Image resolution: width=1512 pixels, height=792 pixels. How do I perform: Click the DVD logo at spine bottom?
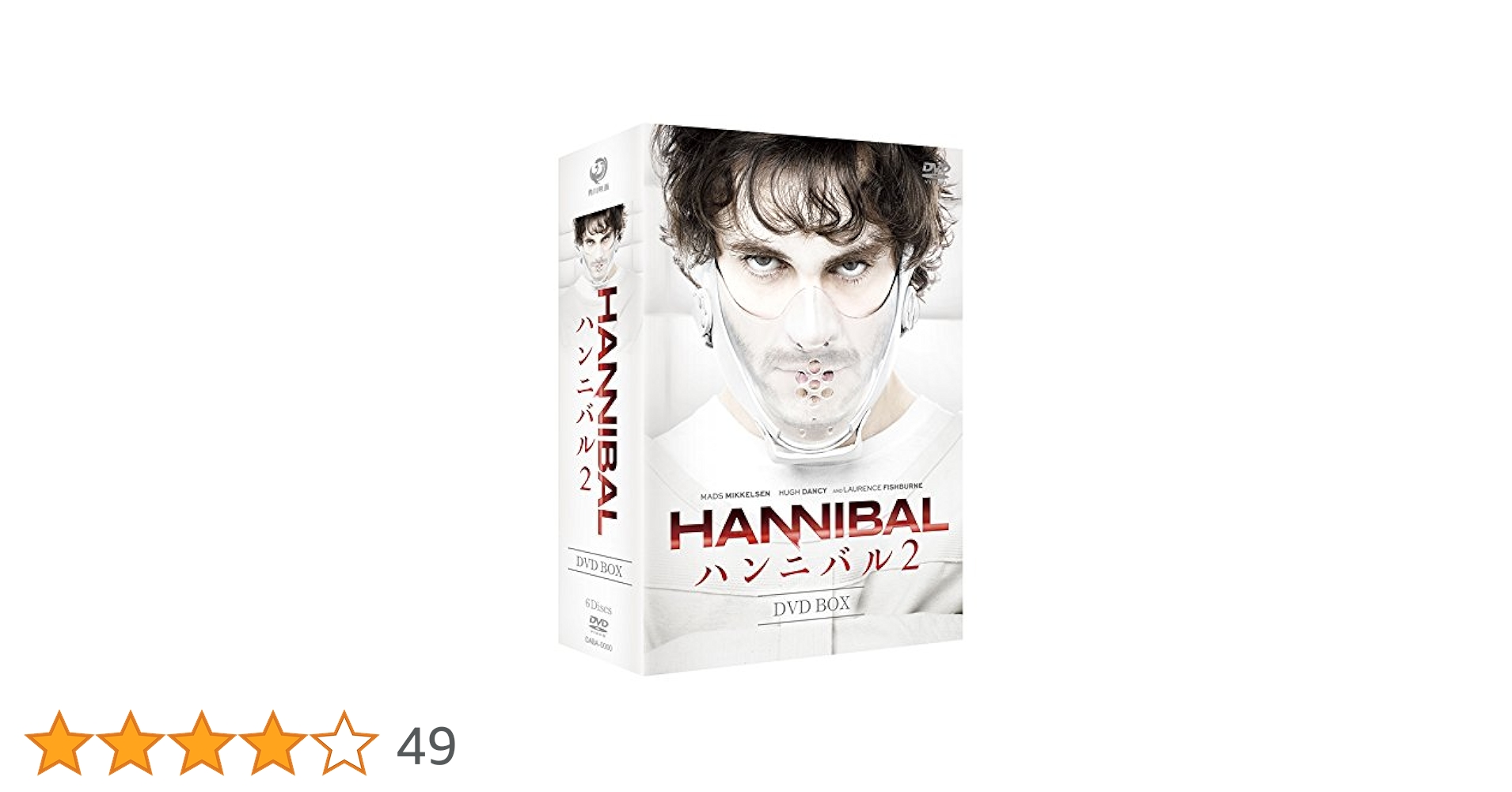tap(598, 627)
